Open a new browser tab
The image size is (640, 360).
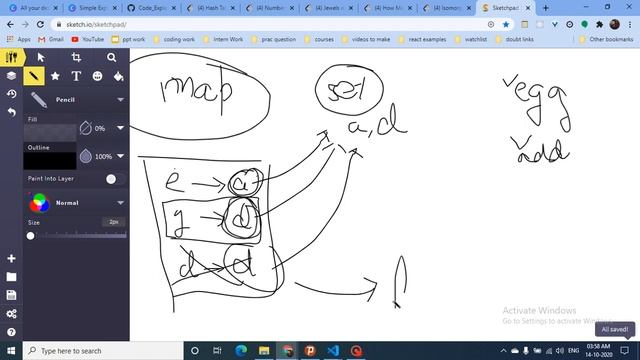(x=546, y=8)
